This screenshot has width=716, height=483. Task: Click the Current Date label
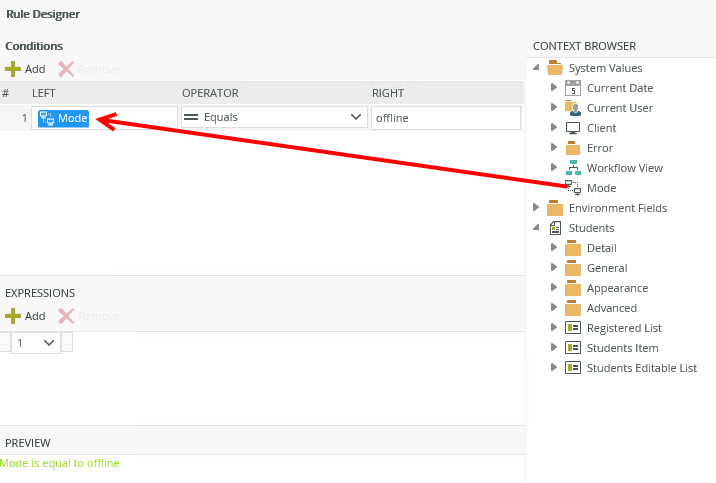(620, 88)
